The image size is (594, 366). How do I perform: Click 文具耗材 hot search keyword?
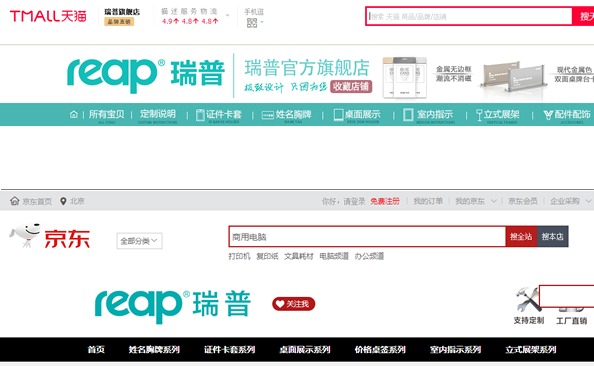click(299, 257)
